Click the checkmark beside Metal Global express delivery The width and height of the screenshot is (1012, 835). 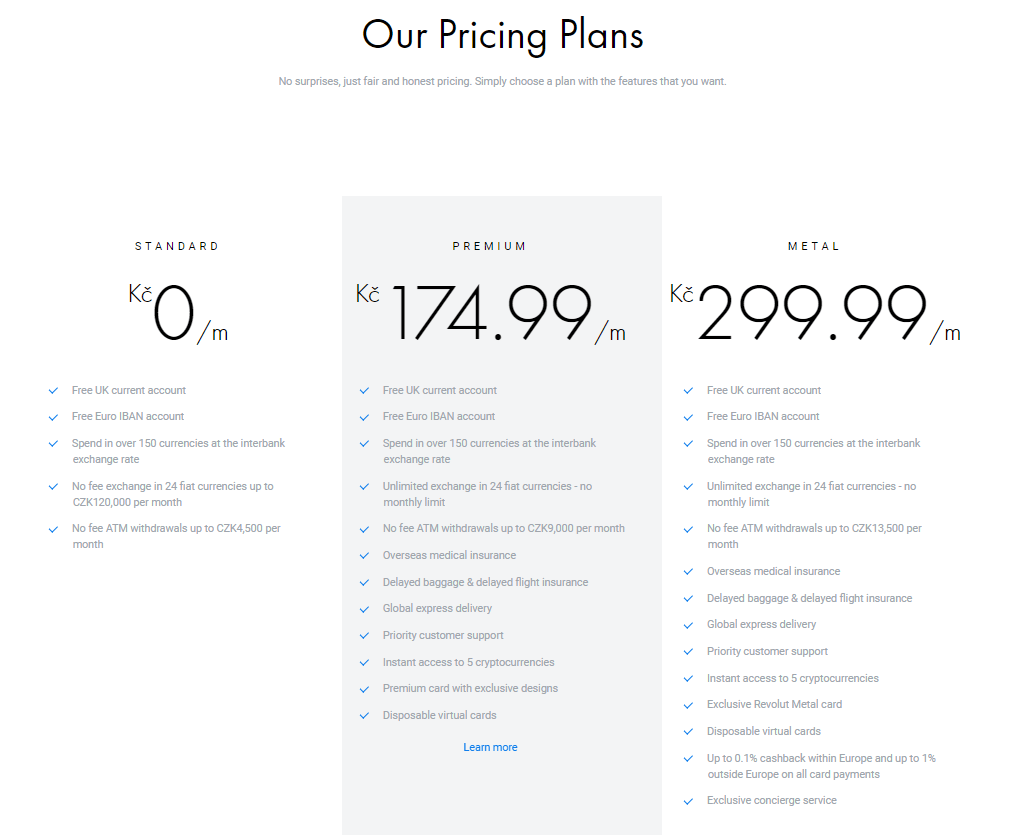pos(689,625)
